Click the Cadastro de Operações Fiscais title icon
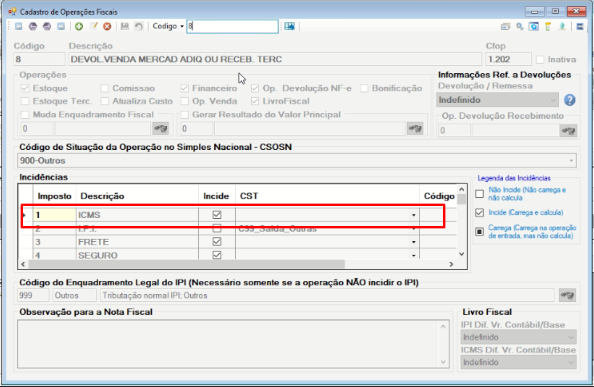The width and height of the screenshot is (594, 387). [x=12, y=12]
